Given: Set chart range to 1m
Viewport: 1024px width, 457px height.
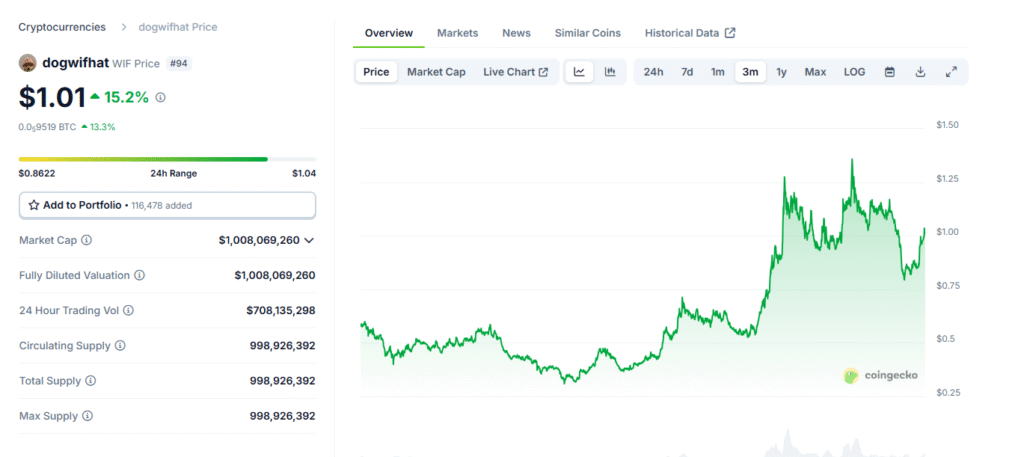Looking at the screenshot, I should pos(718,72).
